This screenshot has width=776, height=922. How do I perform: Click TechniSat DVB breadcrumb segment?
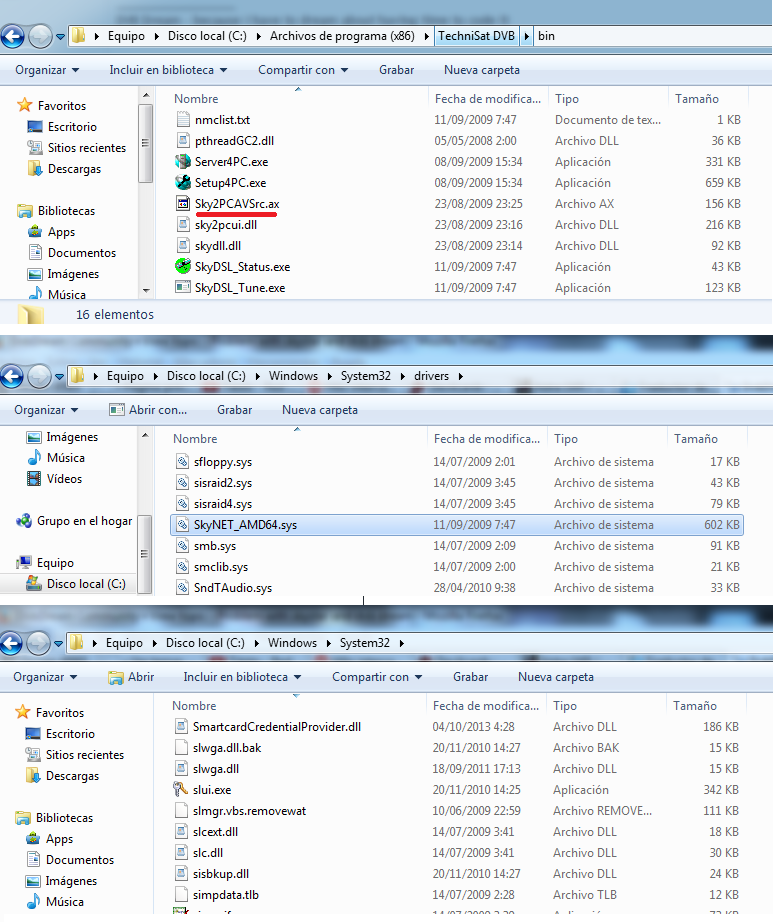click(476, 36)
